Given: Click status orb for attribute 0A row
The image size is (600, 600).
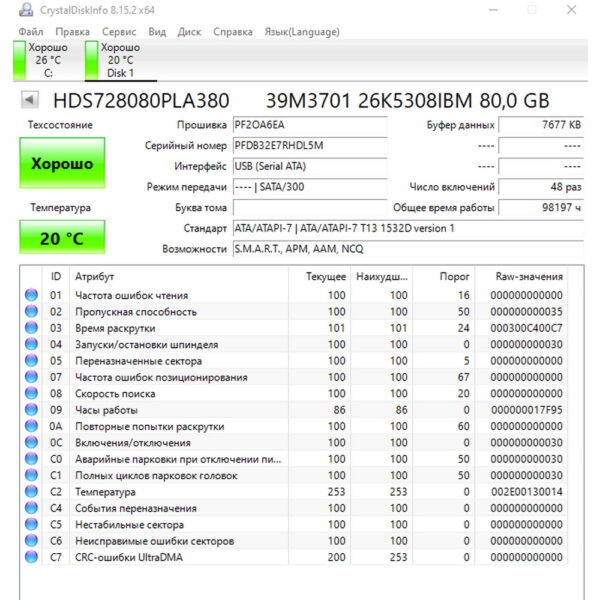Looking at the screenshot, I should pos(31,426).
